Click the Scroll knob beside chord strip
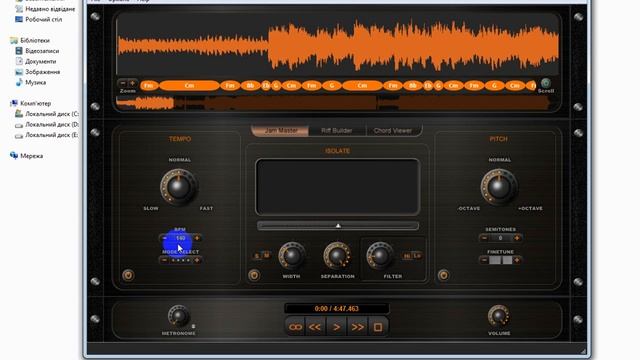Viewport: 640px width, 360px height. pos(545,83)
